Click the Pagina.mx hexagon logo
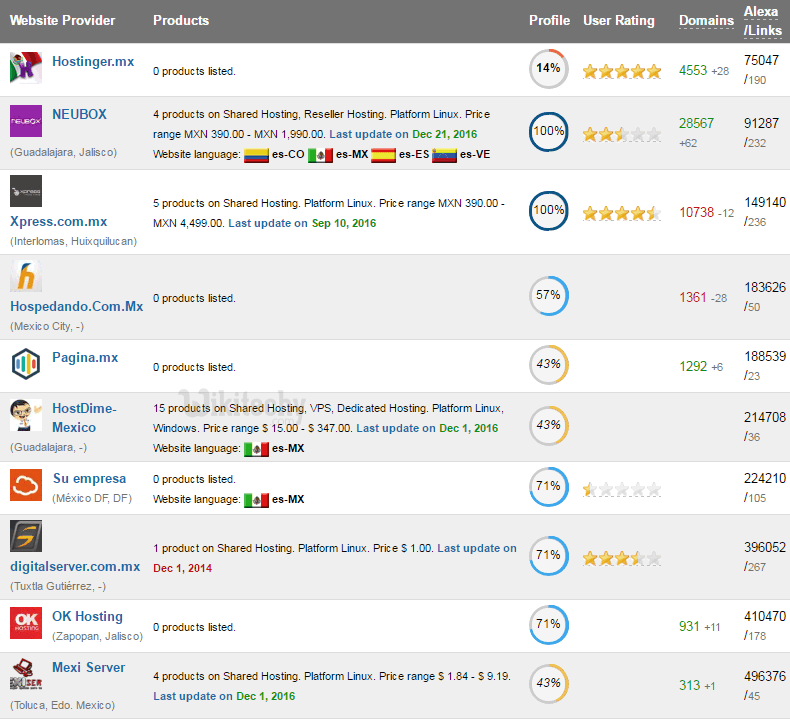This screenshot has width=790, height=720. [x=26, y=363]
